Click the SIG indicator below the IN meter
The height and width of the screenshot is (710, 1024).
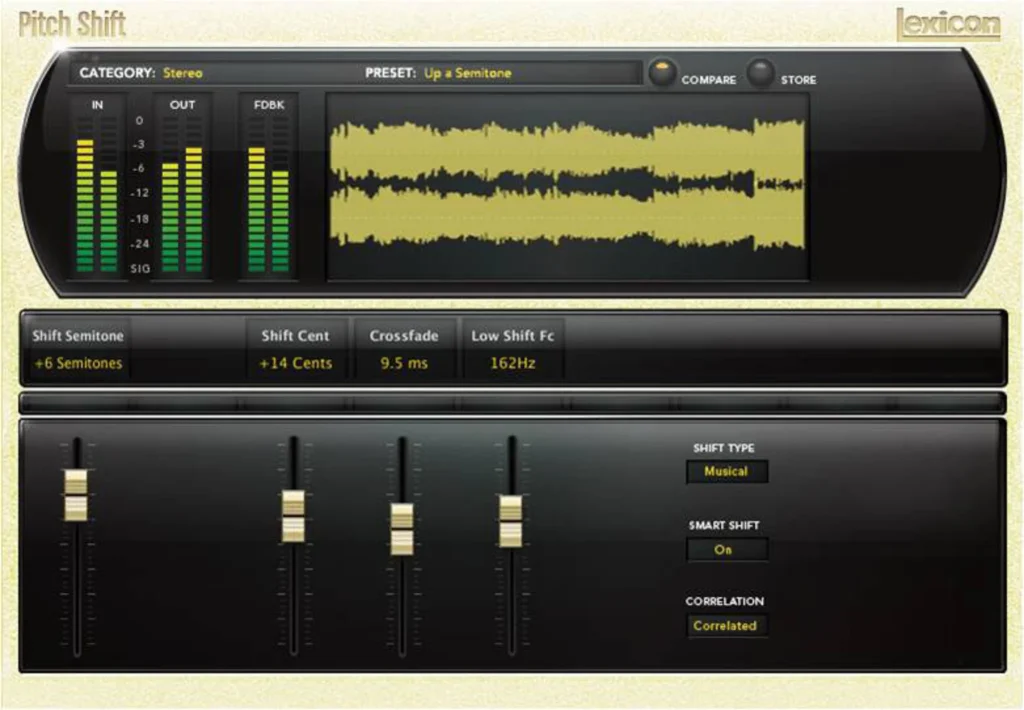pyautogui.click(x=140, y=269)
